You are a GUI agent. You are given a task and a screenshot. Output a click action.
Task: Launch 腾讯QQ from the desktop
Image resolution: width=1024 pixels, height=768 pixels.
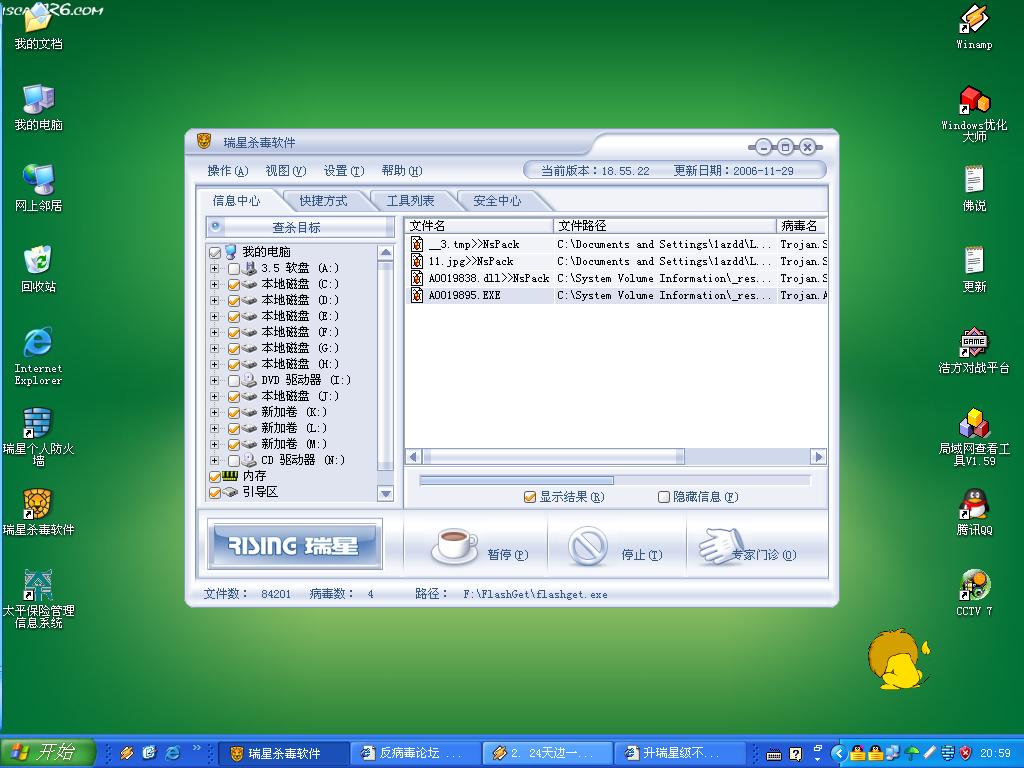(x=974, y=513)
